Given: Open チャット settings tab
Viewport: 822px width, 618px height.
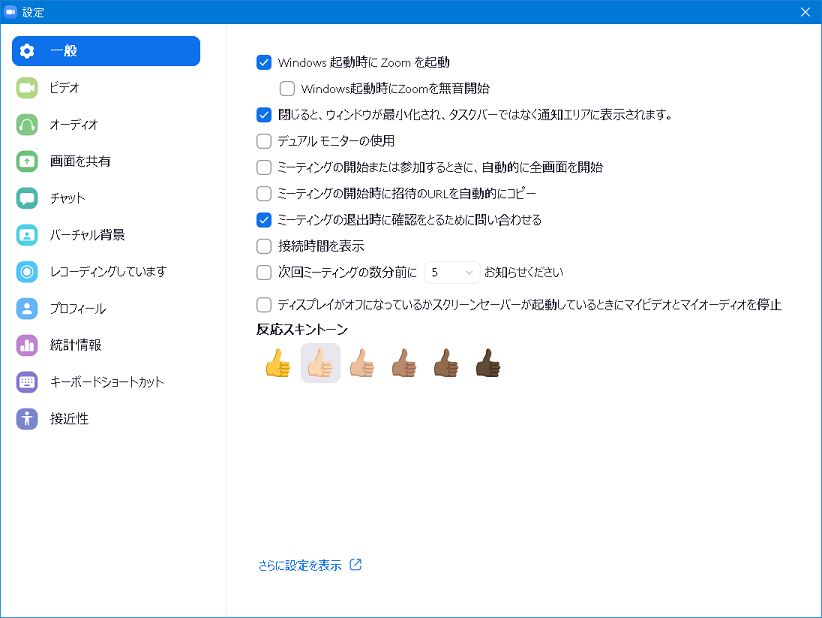Looking at the screenshot, I should coord(106,198).
